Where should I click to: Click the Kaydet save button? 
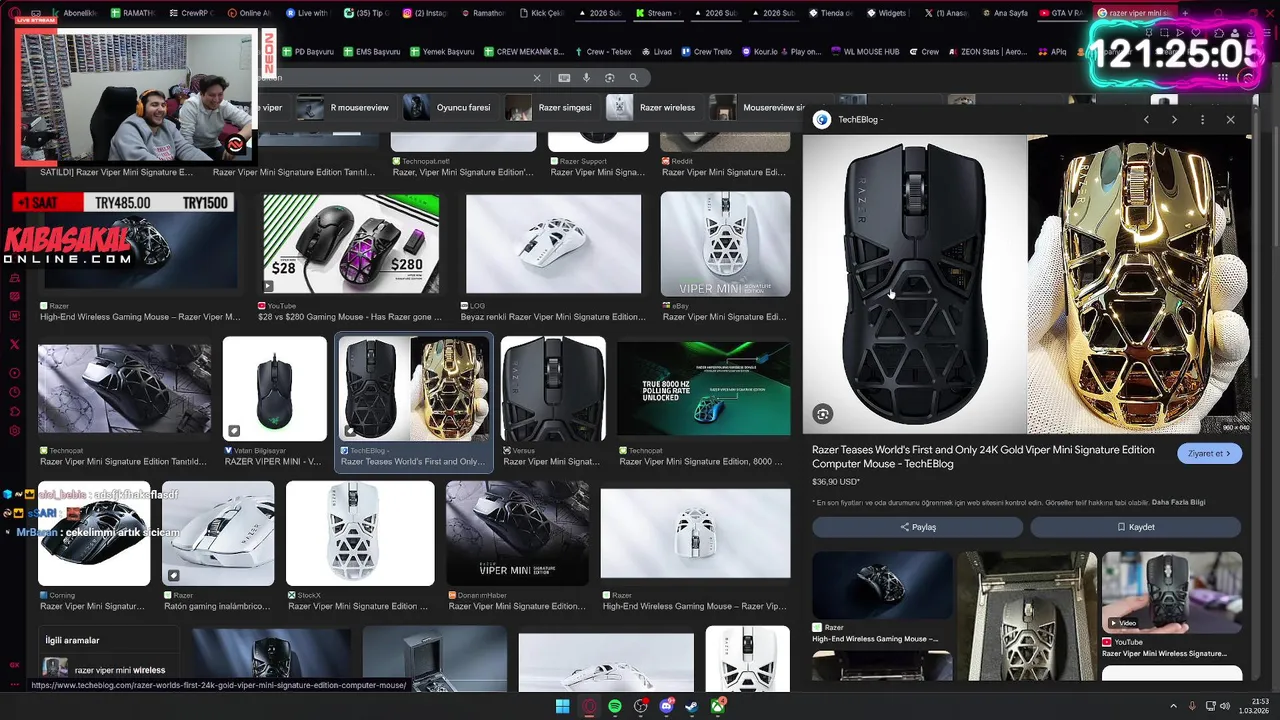(1136, 527)
